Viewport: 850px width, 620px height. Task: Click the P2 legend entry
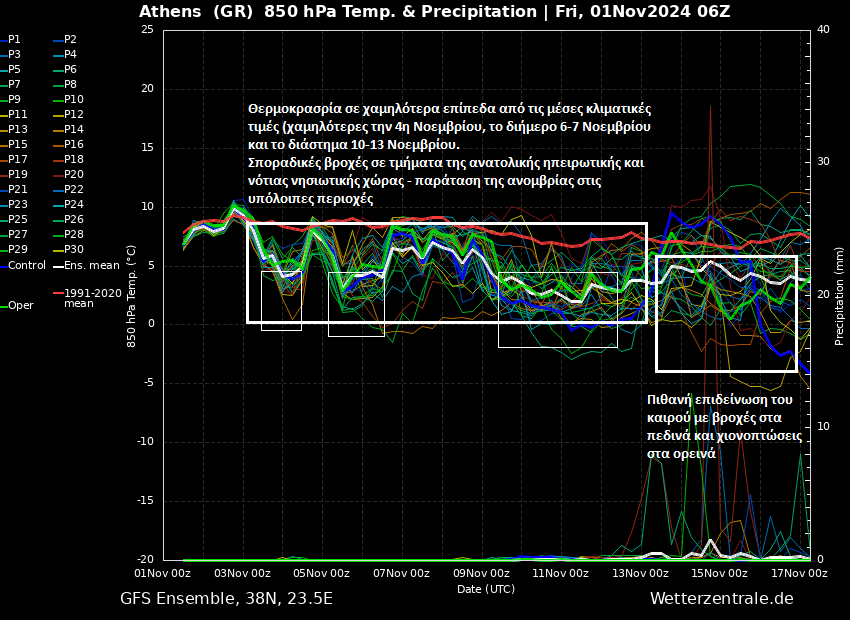tap(70, 39)
